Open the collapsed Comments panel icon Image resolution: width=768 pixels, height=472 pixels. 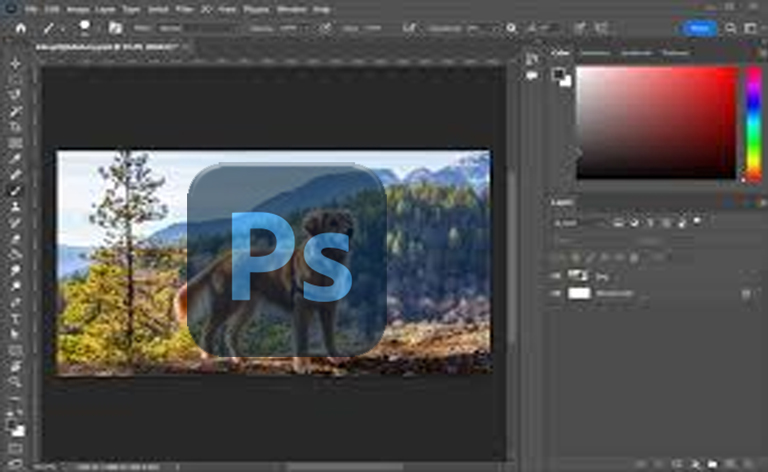tap(531, 75)
